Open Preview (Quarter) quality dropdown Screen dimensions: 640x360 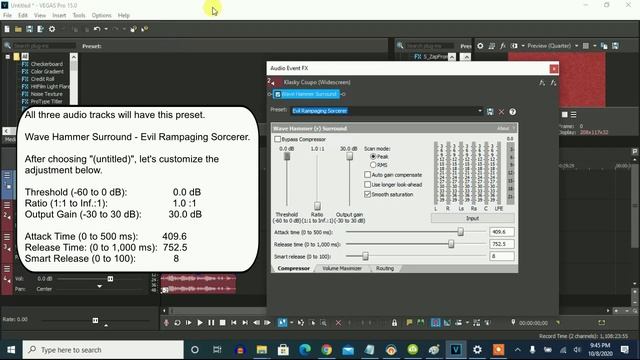coord(576,46)
